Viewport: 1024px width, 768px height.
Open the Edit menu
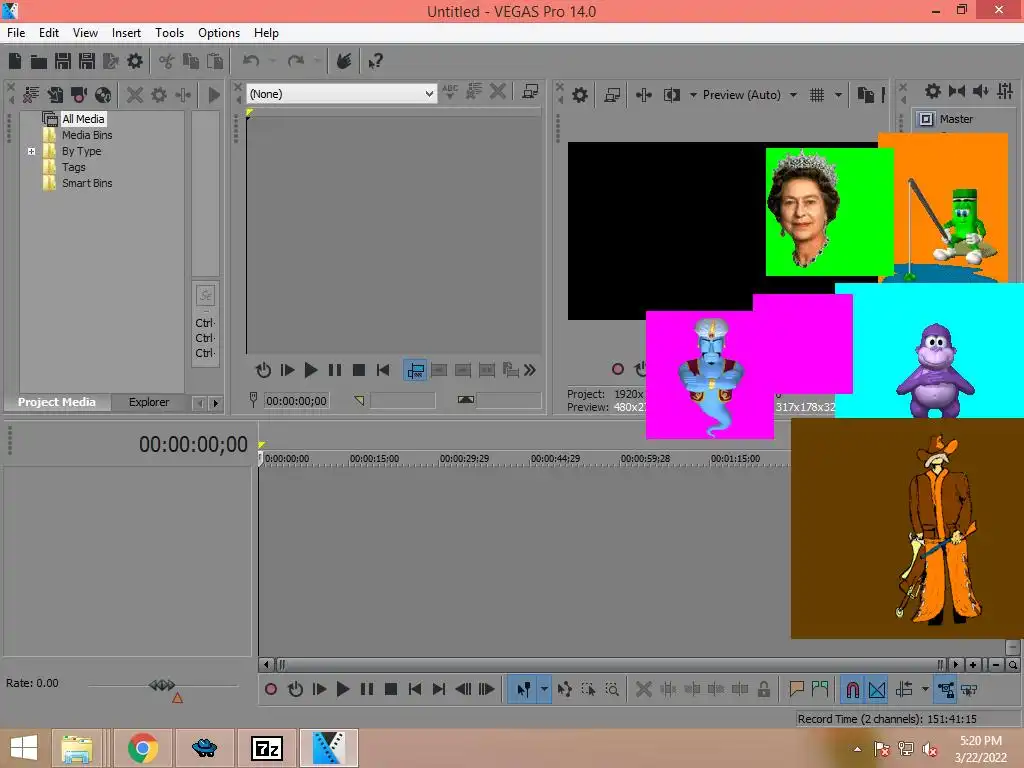(49, 33)
